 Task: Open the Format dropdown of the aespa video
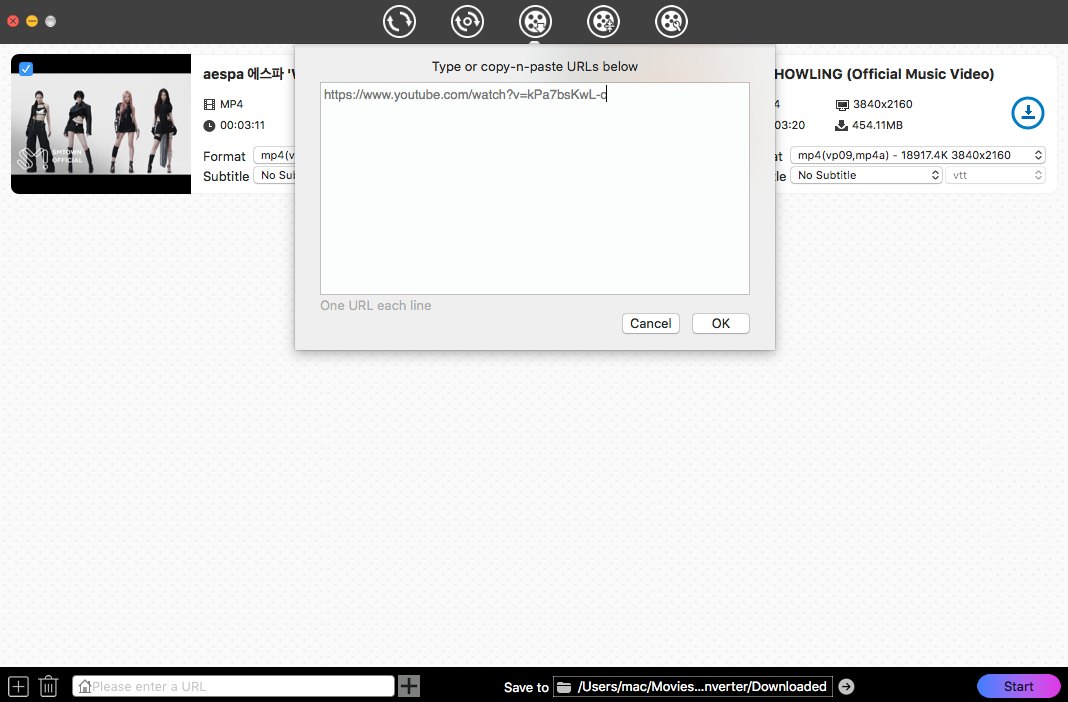click(274, 155)
